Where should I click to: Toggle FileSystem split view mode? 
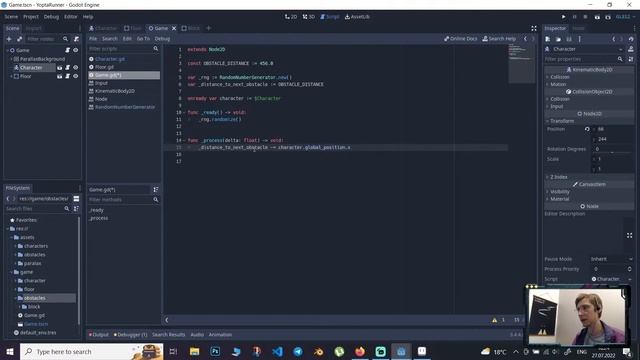pos(76,199)
